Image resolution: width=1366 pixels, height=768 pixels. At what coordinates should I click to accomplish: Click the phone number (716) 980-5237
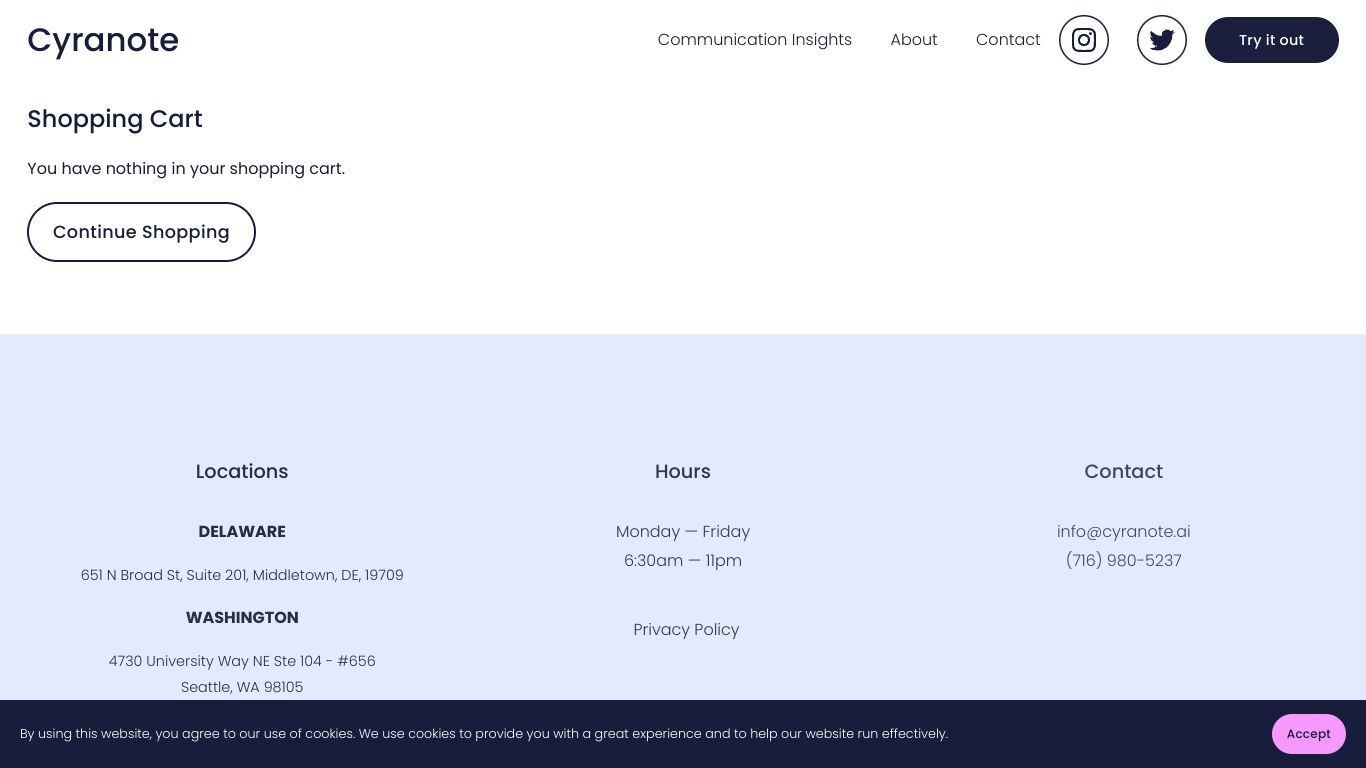pyautogui.click(x=1124, y=560)
